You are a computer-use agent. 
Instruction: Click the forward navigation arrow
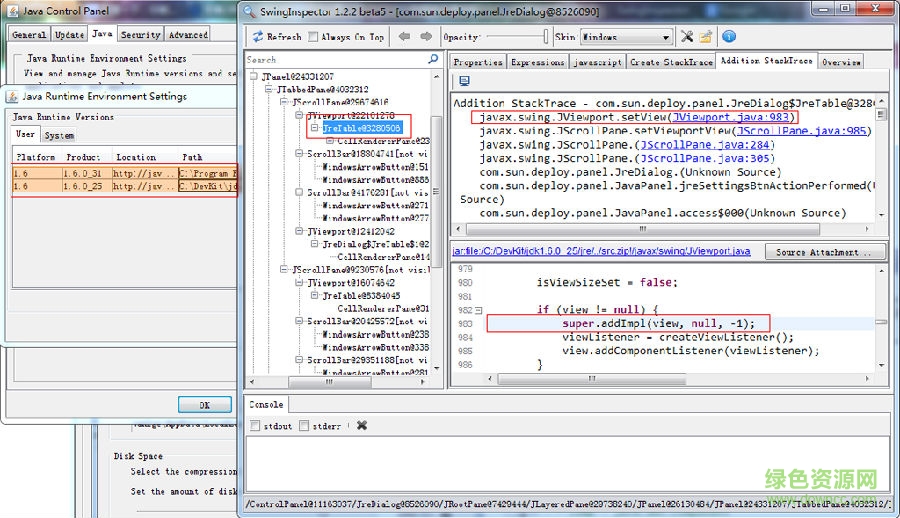pyautogui.click(x=424, y=37)
